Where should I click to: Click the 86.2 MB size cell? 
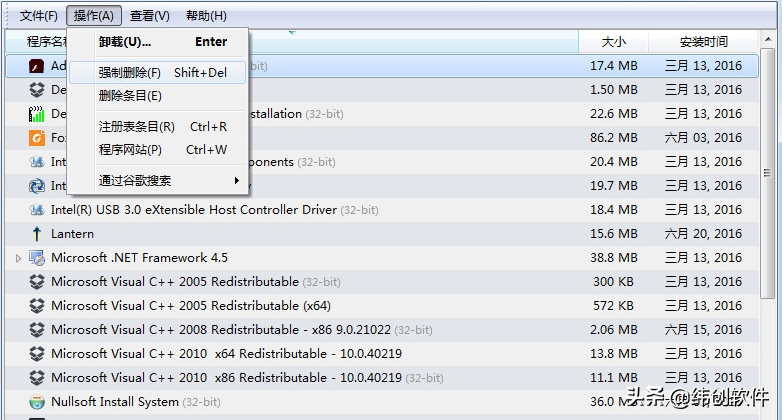613,138
